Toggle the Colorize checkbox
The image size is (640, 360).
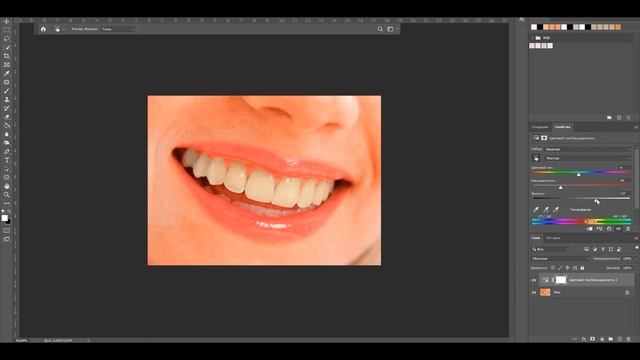[x=567, y=210]
